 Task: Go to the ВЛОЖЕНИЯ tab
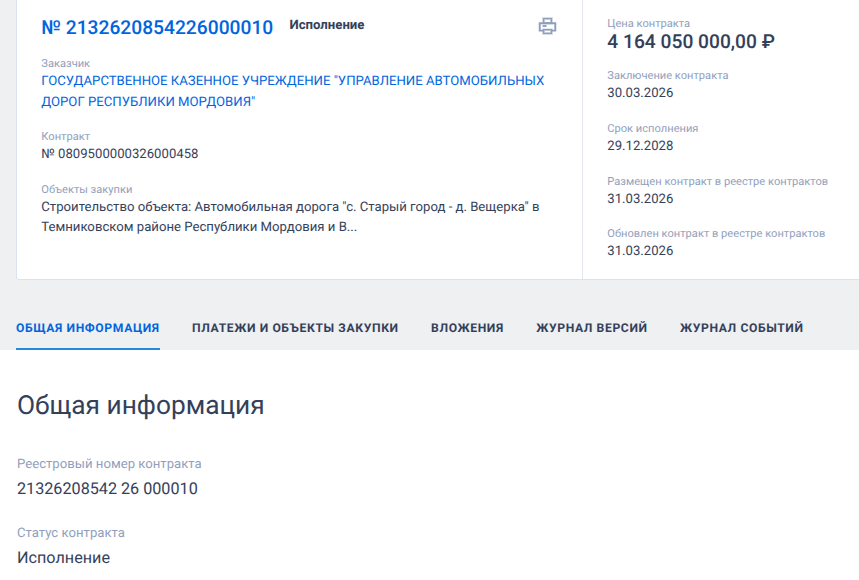[467, 328]
